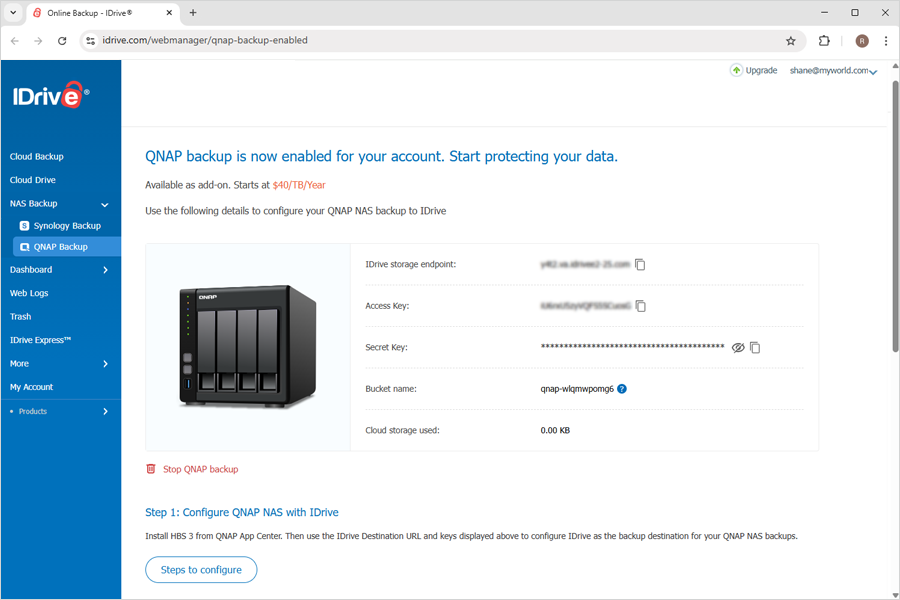This screenshot has height=600, width=900.
Task: Click the page vertical scrollbar
Action: [x=895, y=215]
